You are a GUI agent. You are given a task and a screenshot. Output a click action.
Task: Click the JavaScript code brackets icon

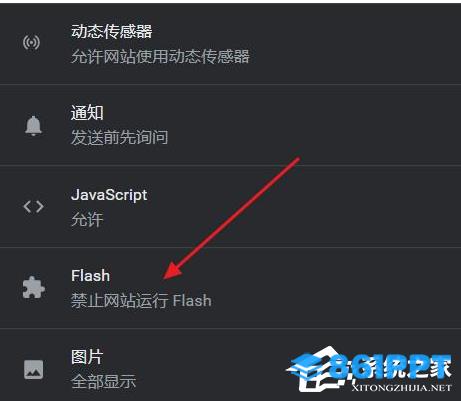[x=33, y=207]
